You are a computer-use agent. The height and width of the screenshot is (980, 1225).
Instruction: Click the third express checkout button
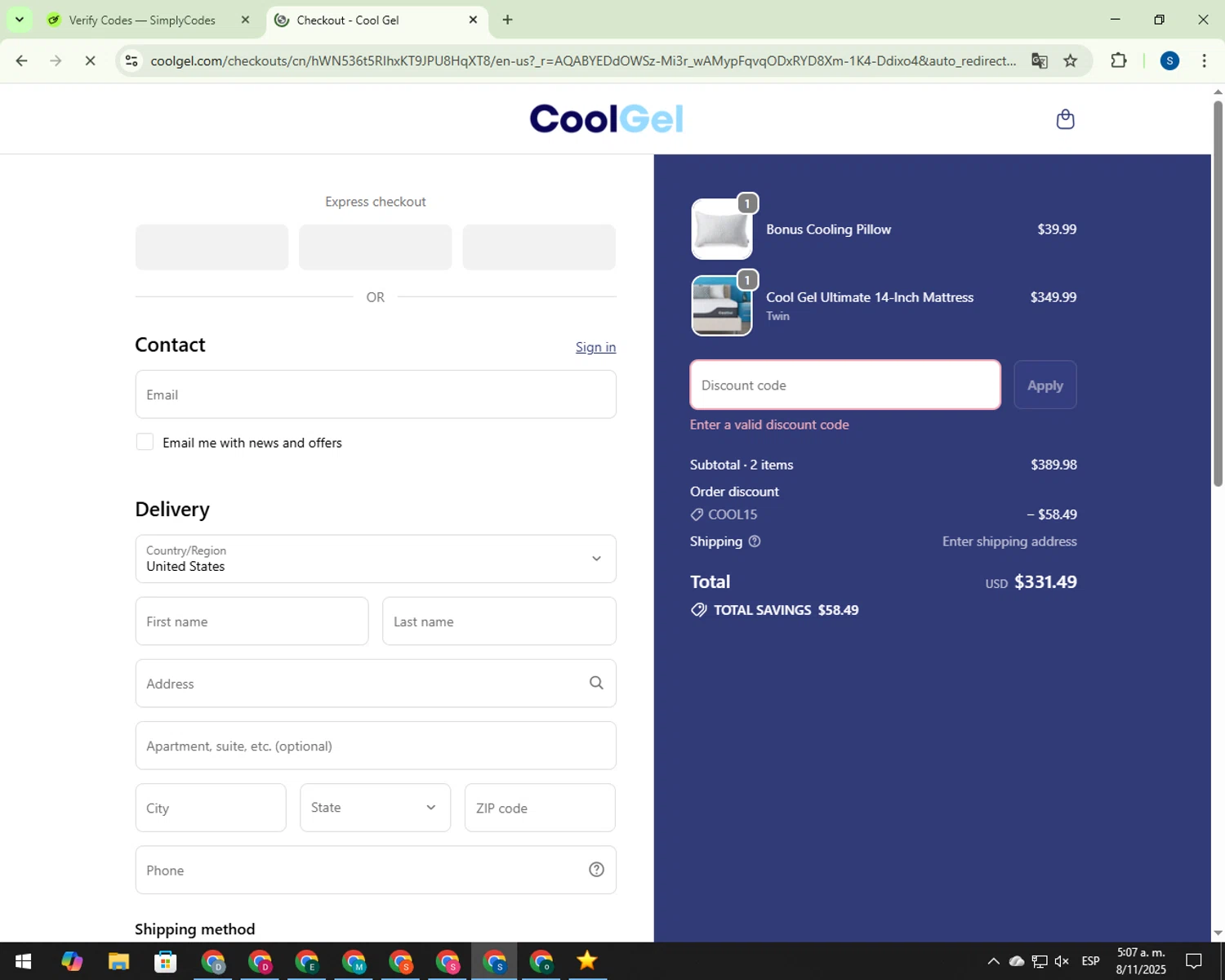[539, 247]
